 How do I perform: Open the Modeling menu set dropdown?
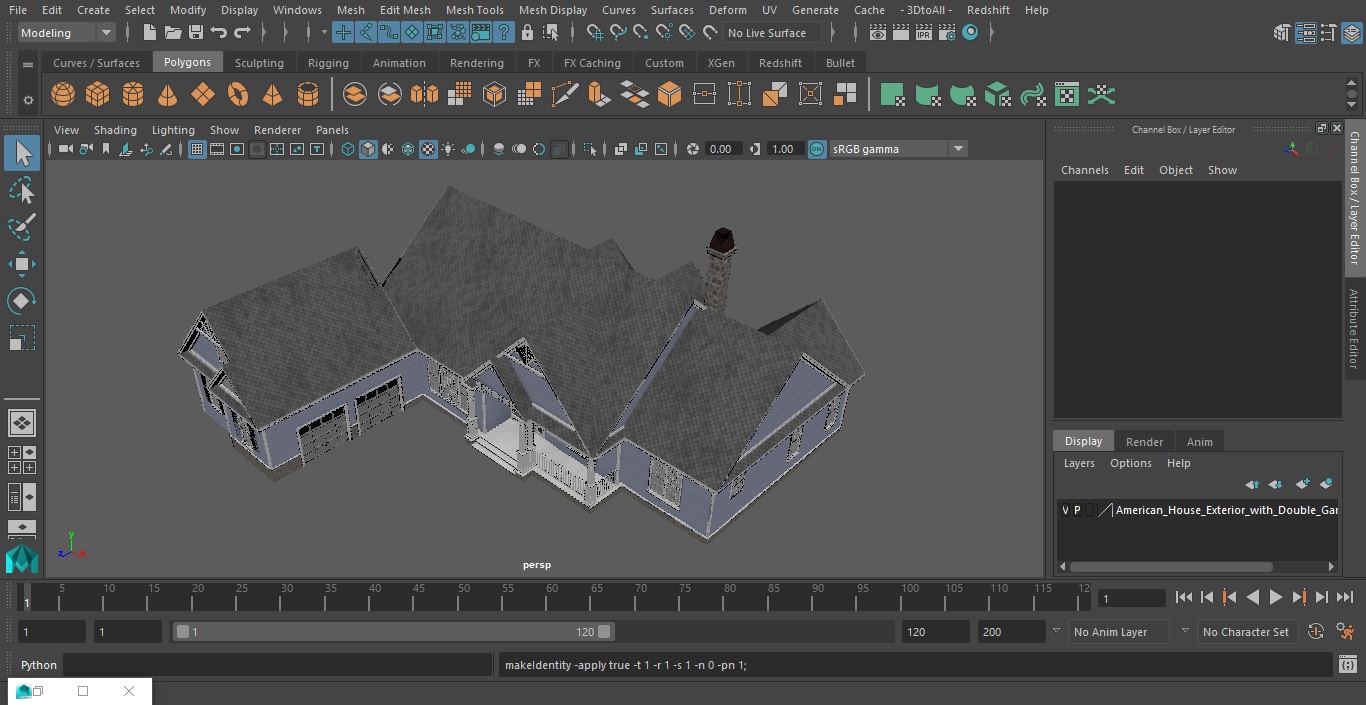tap(66, 33)
